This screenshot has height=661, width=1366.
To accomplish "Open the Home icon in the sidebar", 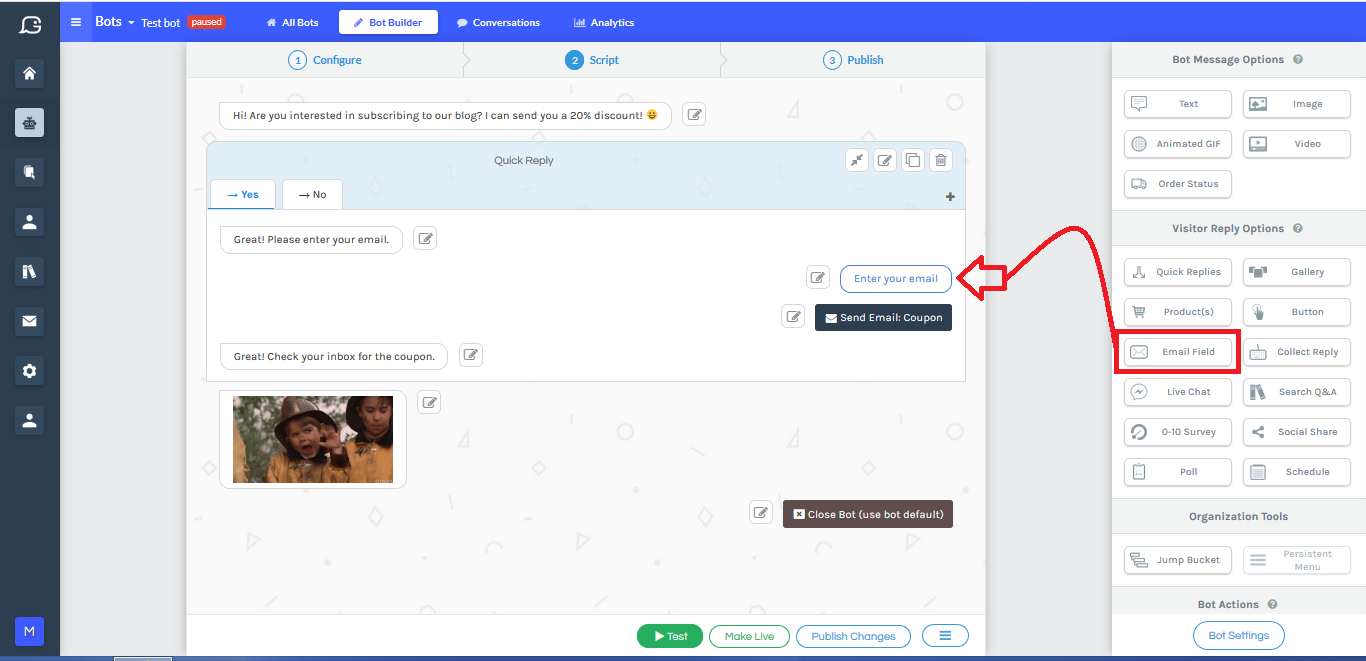I will pyautogui.click(x=29, y=73).
